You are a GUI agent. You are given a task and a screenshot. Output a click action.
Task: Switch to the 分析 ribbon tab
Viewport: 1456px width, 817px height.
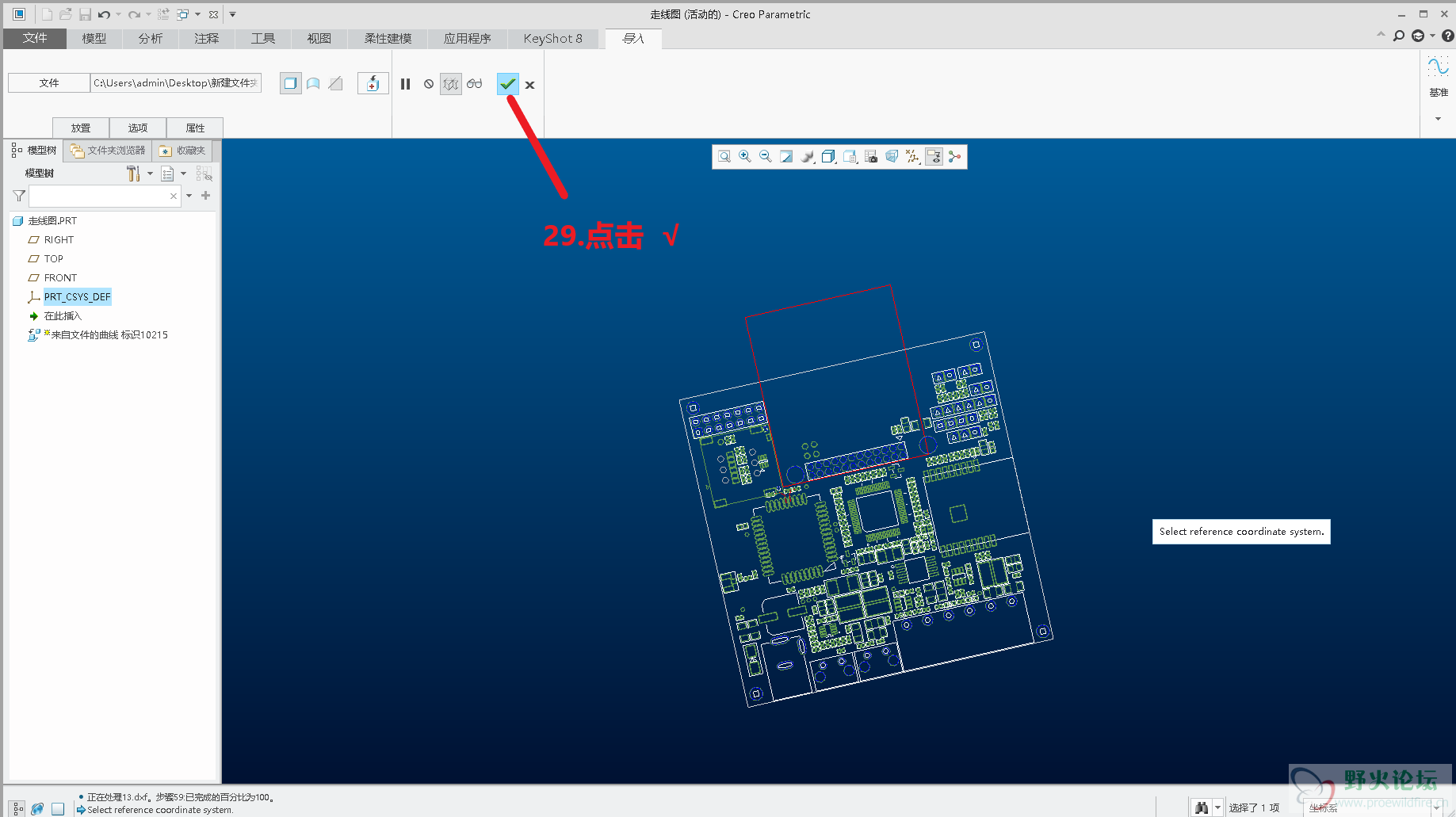pyautogui.click(x=151, y=38)
